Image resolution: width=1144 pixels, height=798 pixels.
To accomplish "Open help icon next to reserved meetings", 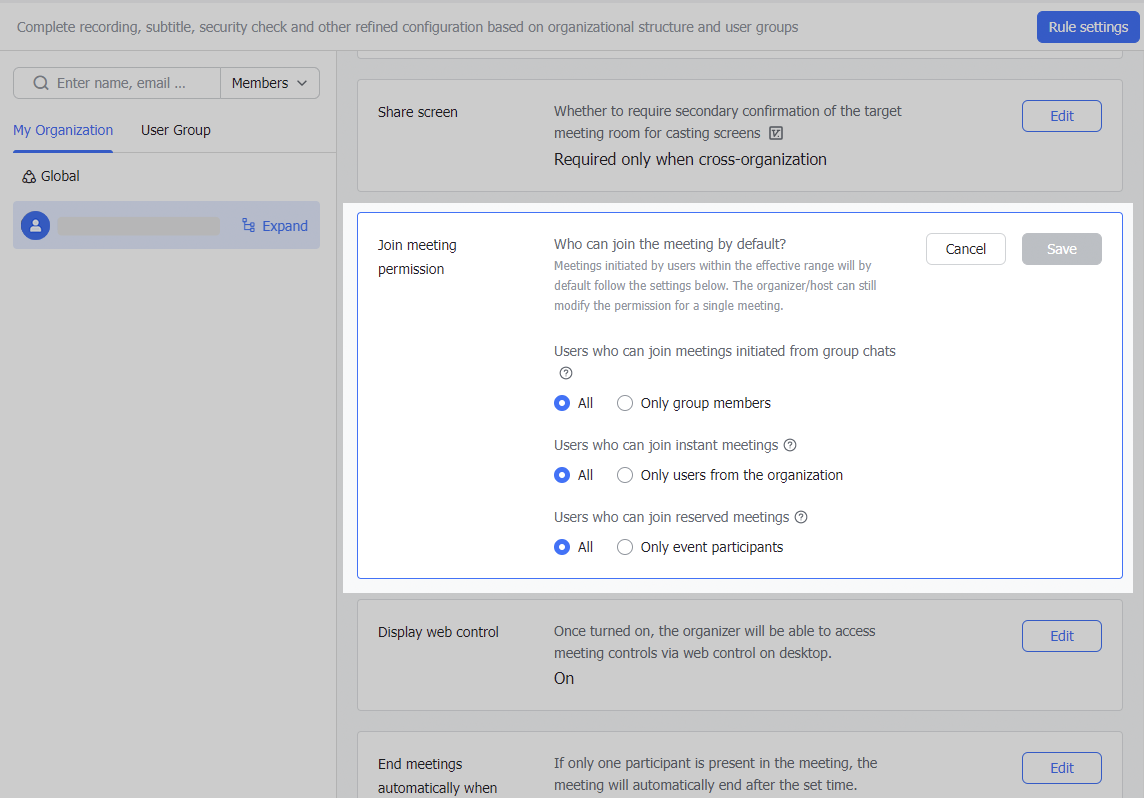I will tap(800, 517).
